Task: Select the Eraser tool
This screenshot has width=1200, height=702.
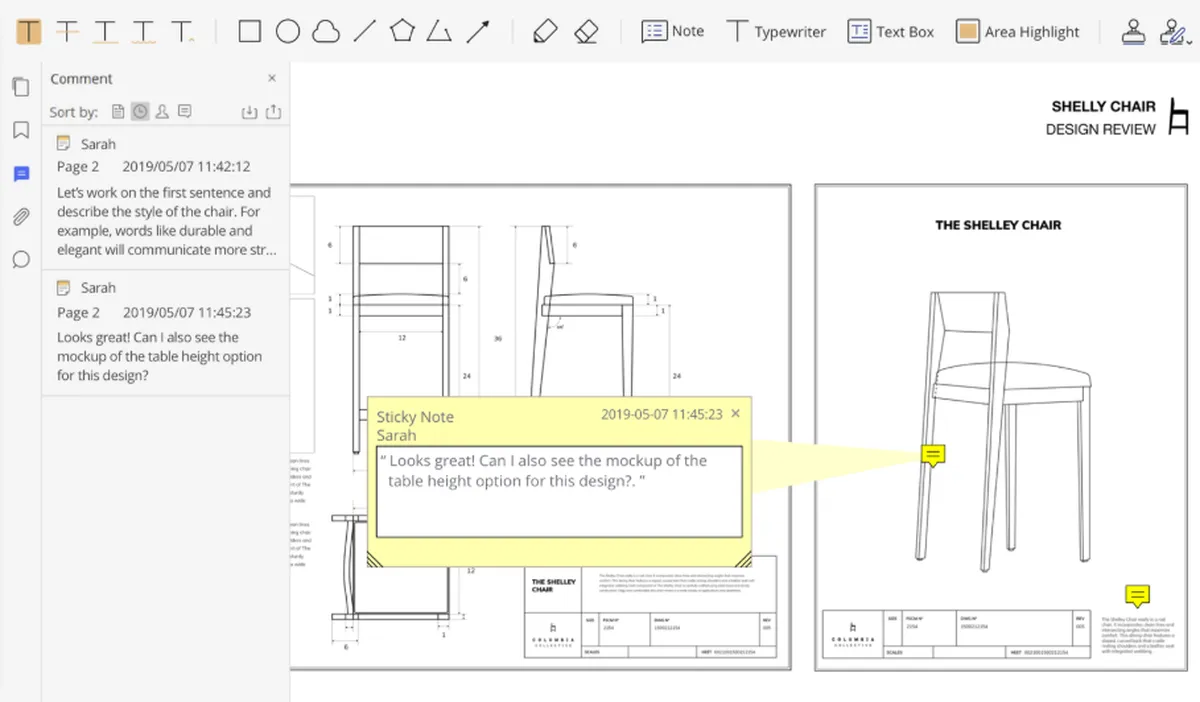Action: click(586, 31)
